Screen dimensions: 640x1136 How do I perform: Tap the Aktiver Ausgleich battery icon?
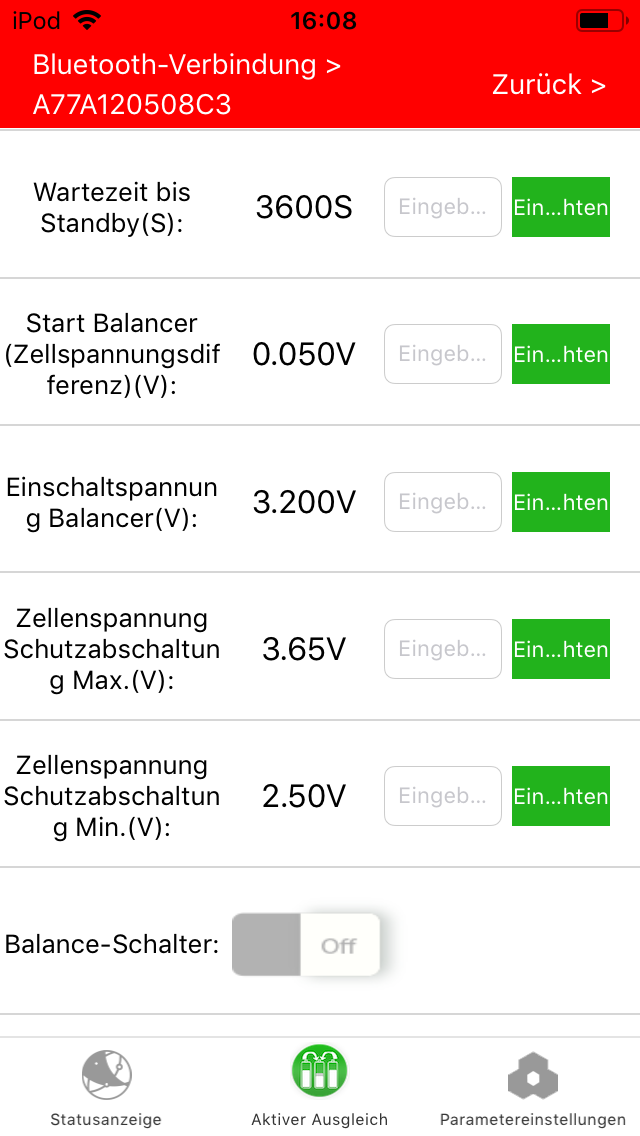(319, 1070)
